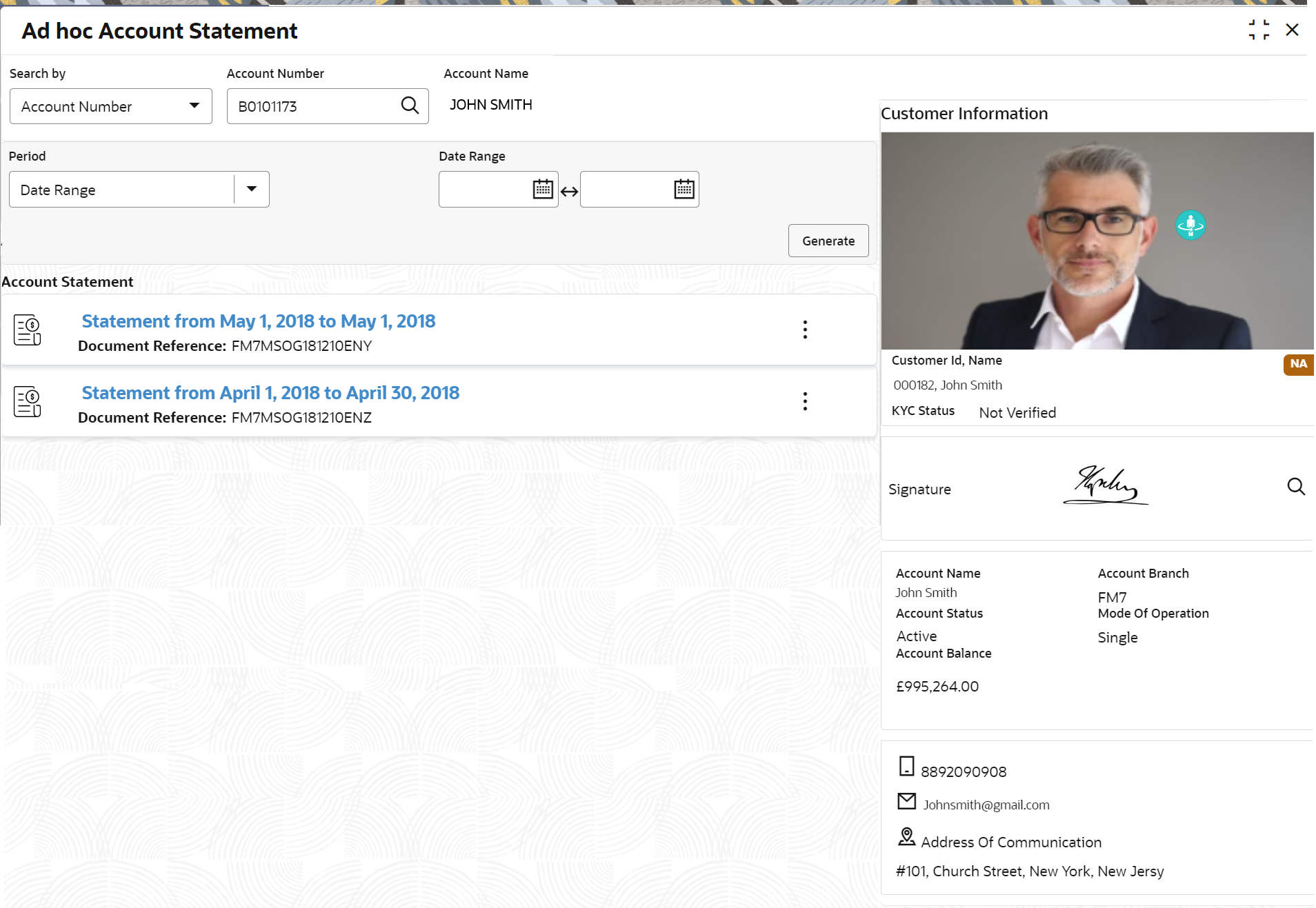Click the Account Statement section heading

68,282
